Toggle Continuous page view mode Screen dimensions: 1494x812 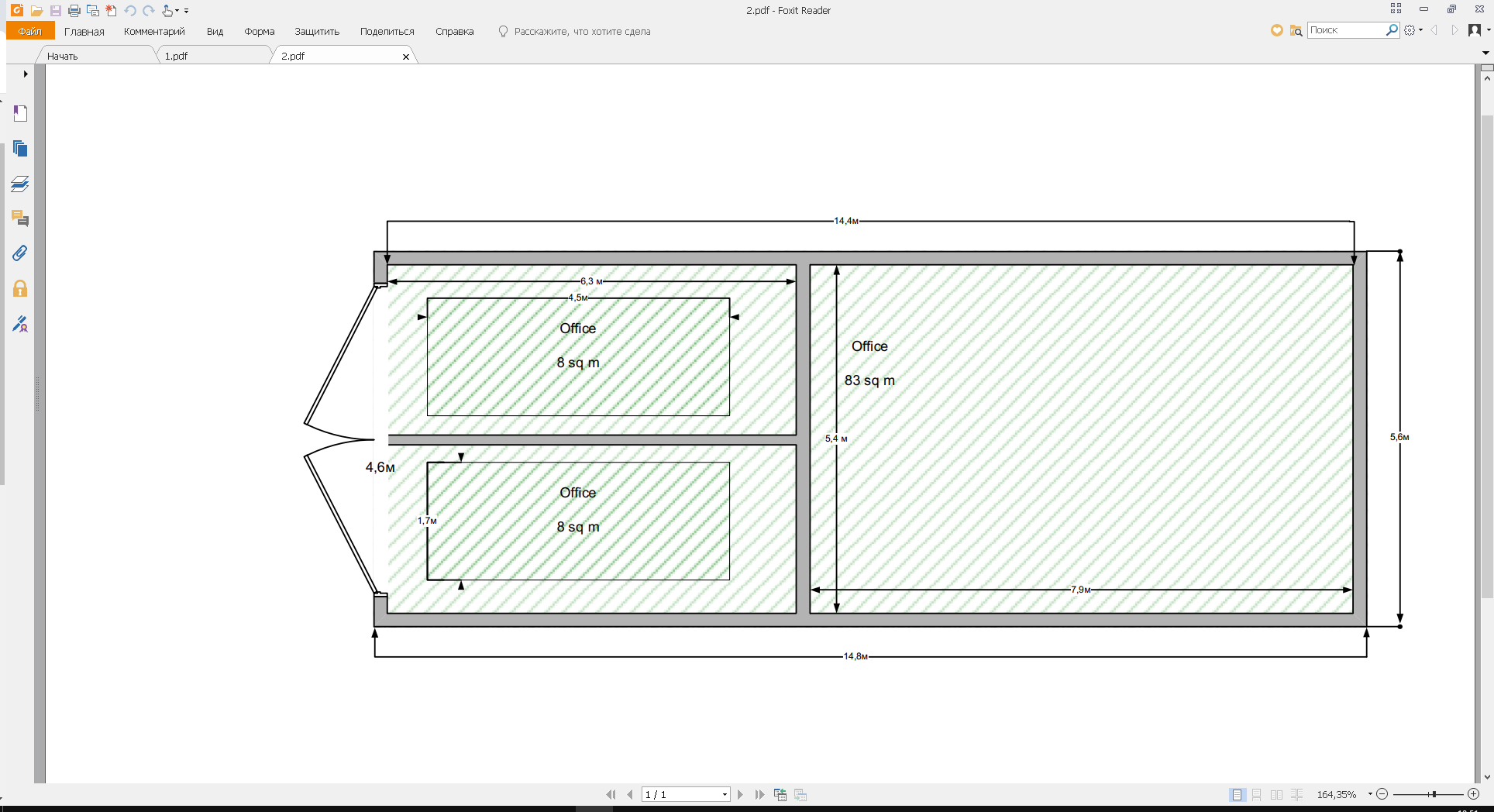(x=1257, y=795)
